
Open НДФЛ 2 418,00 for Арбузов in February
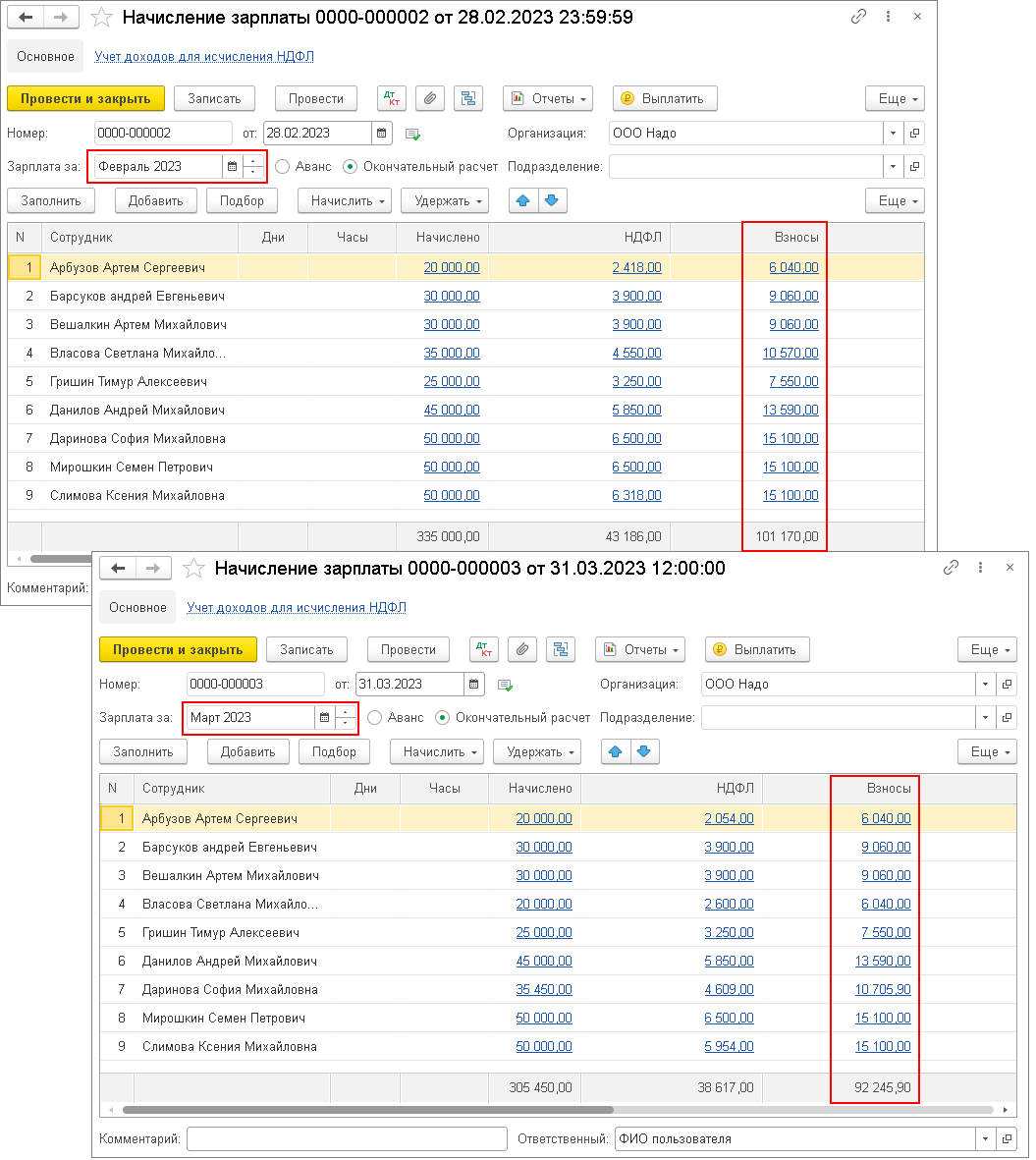[x=636, y=268]
